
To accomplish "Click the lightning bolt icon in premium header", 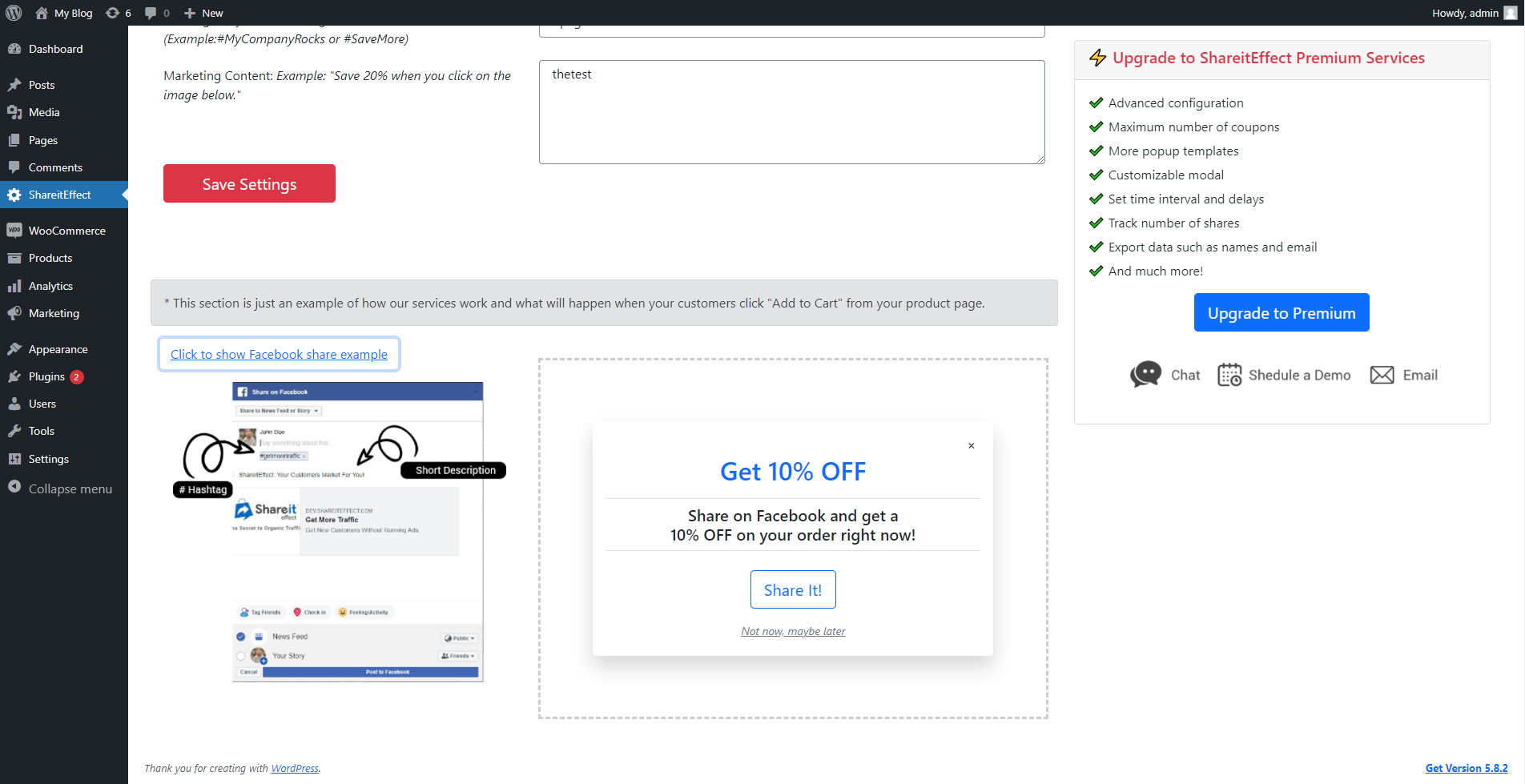I will point(1097,58).
